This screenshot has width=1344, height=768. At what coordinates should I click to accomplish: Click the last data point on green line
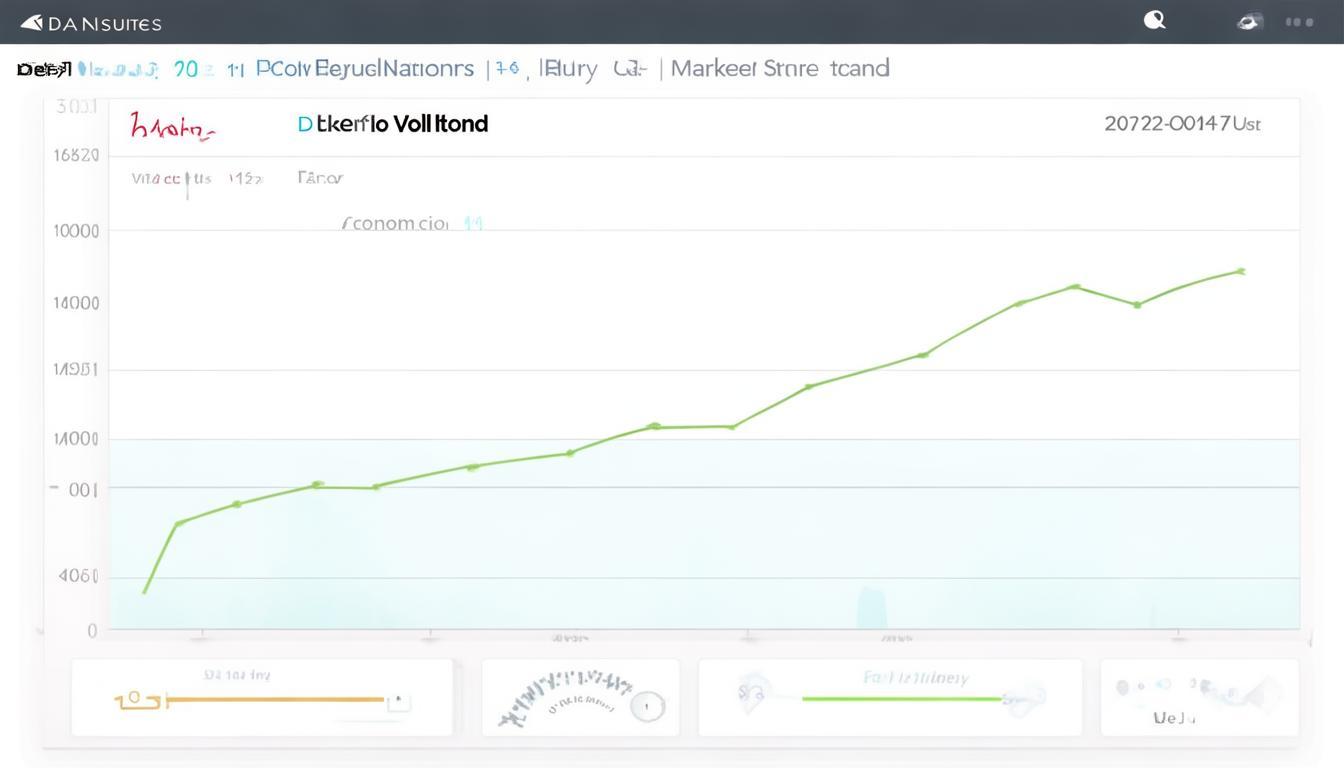[1241, 271]
